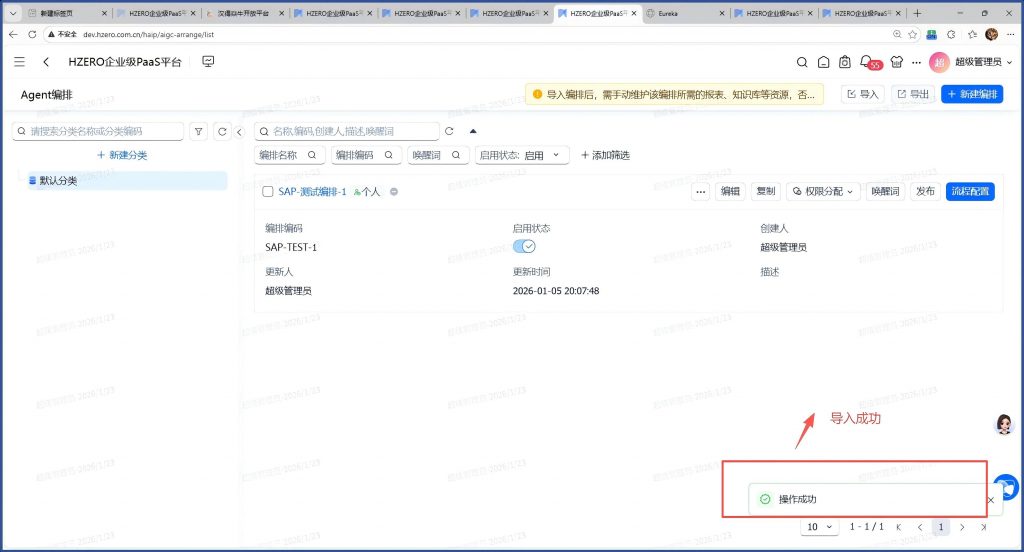The height and width of the screenshot is (552, 1024).
Task: Click the name/code search input field
Action: (x=347, y=131)
